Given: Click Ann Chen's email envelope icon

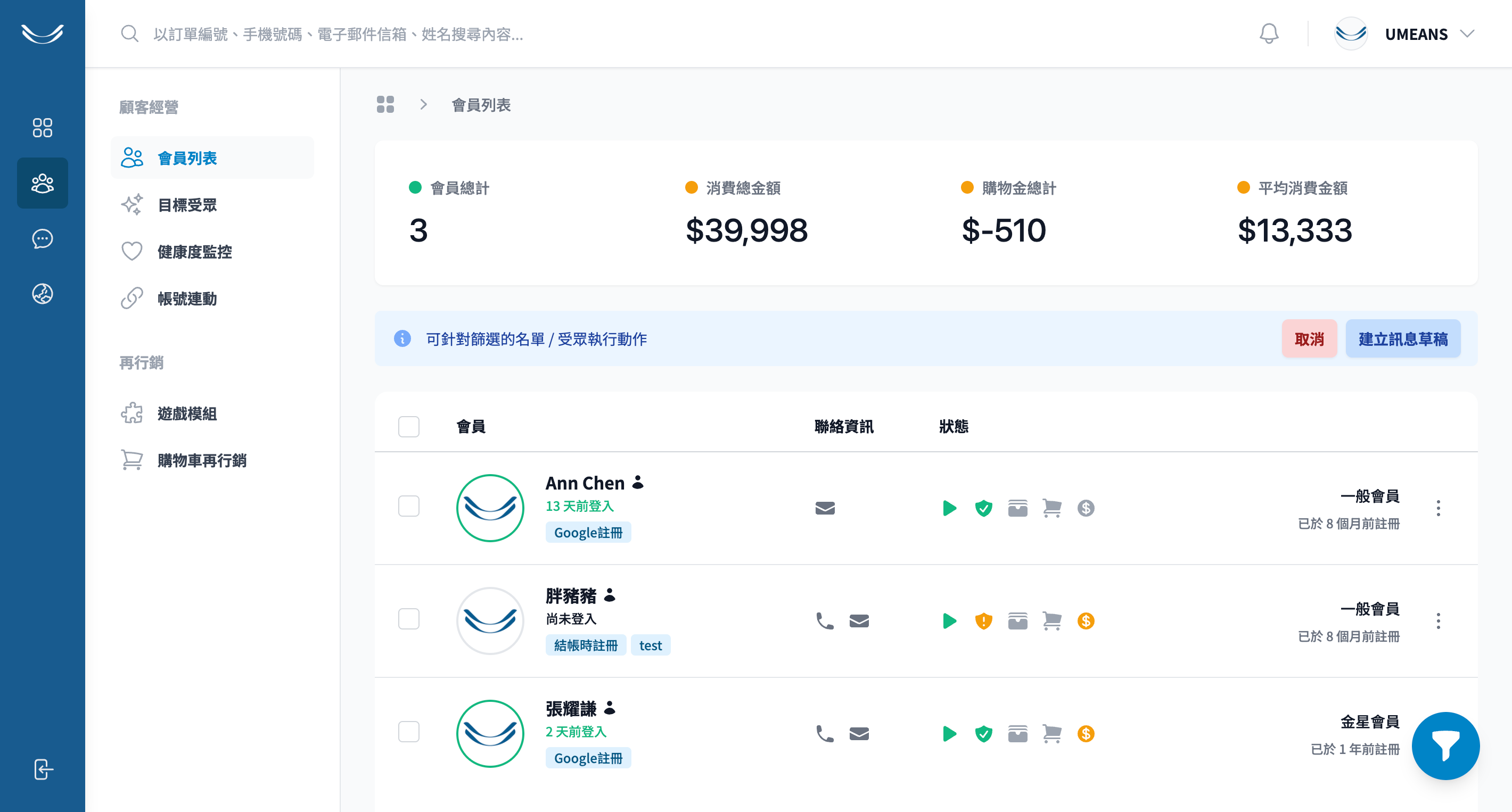Looking at the screenshot, I should tap(825, 508).
